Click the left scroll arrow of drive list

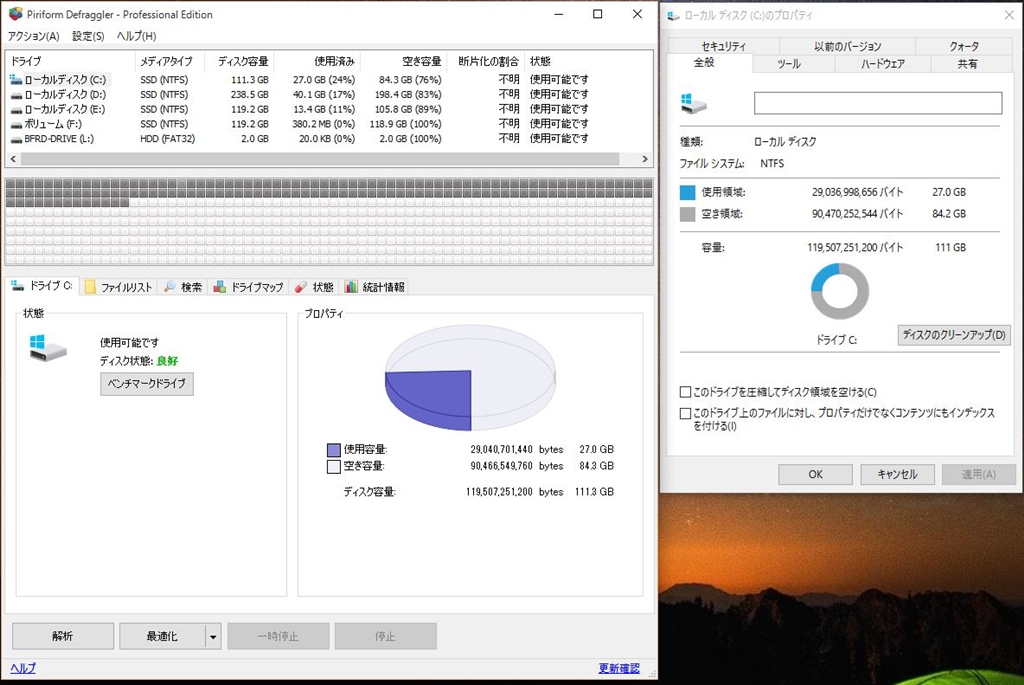tap(13, 159)
